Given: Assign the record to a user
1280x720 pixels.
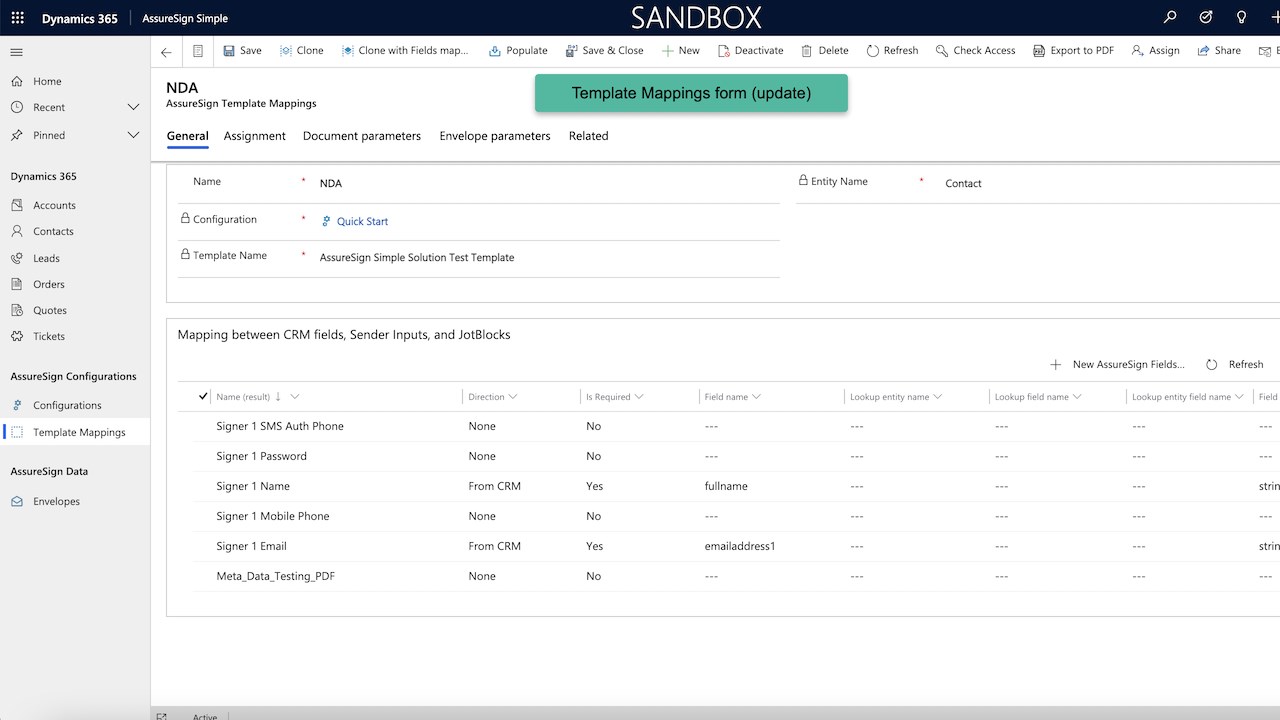Looking at the screenshot, I should tap(1155, 51).
